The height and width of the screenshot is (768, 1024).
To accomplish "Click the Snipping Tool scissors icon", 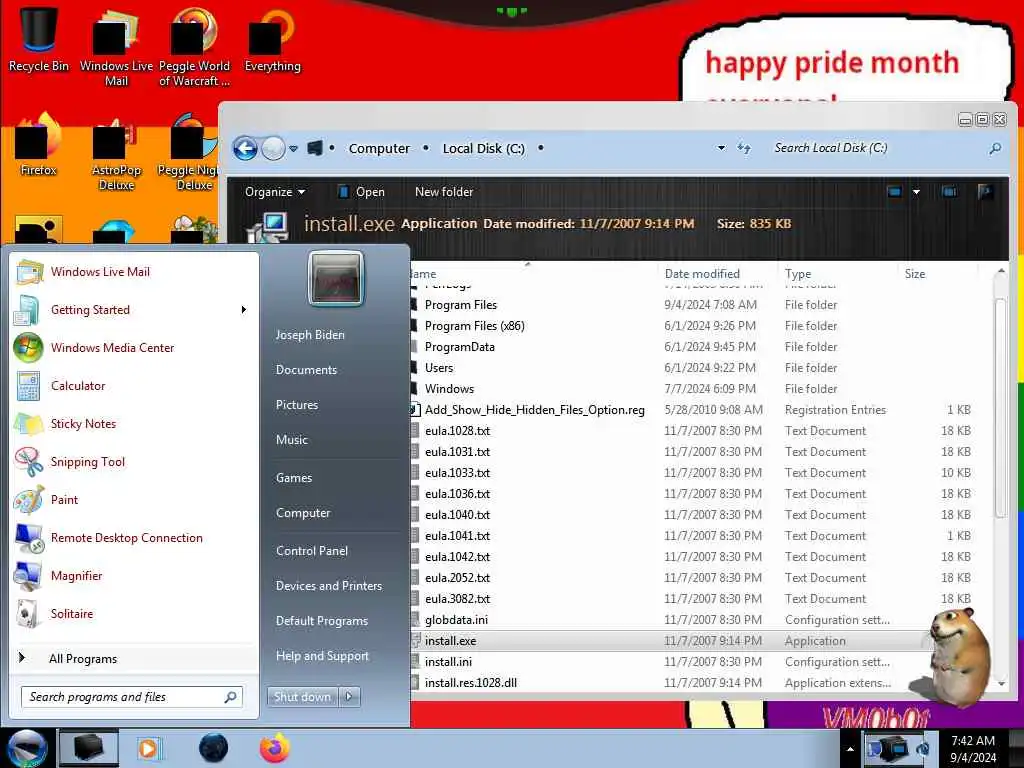I will 28,462.
